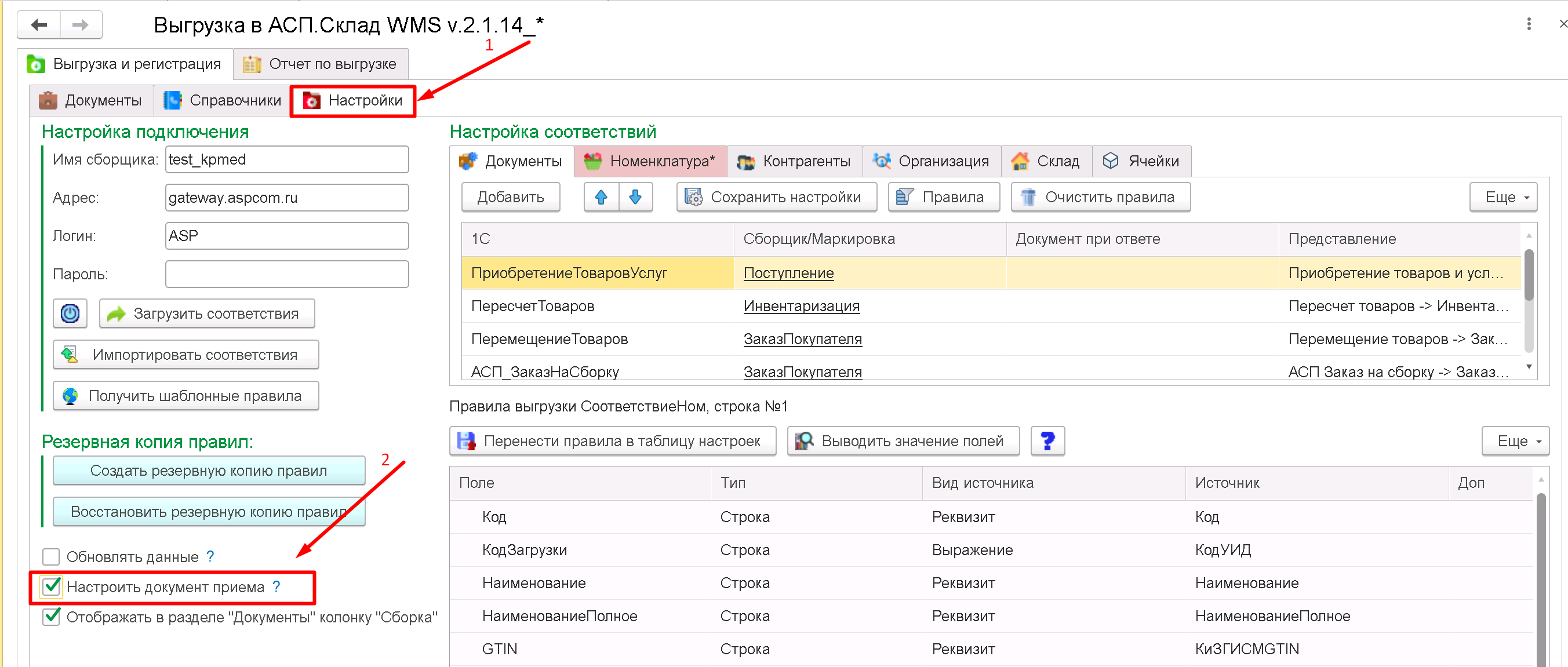Select the GTIN field row
1568x667 pixels.
[x=991, y=650]
